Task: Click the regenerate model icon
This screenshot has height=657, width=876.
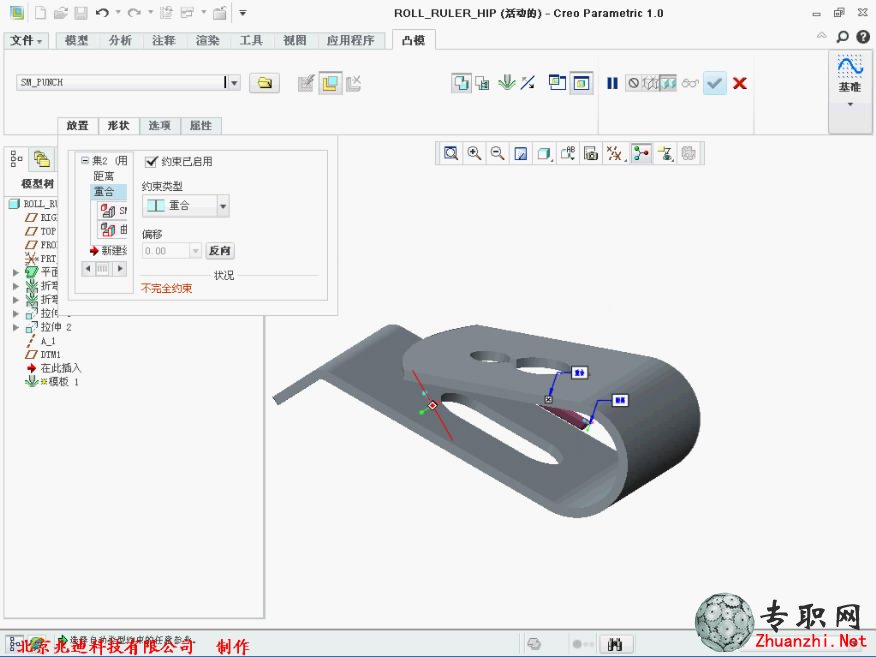Action: pos(166,13)
